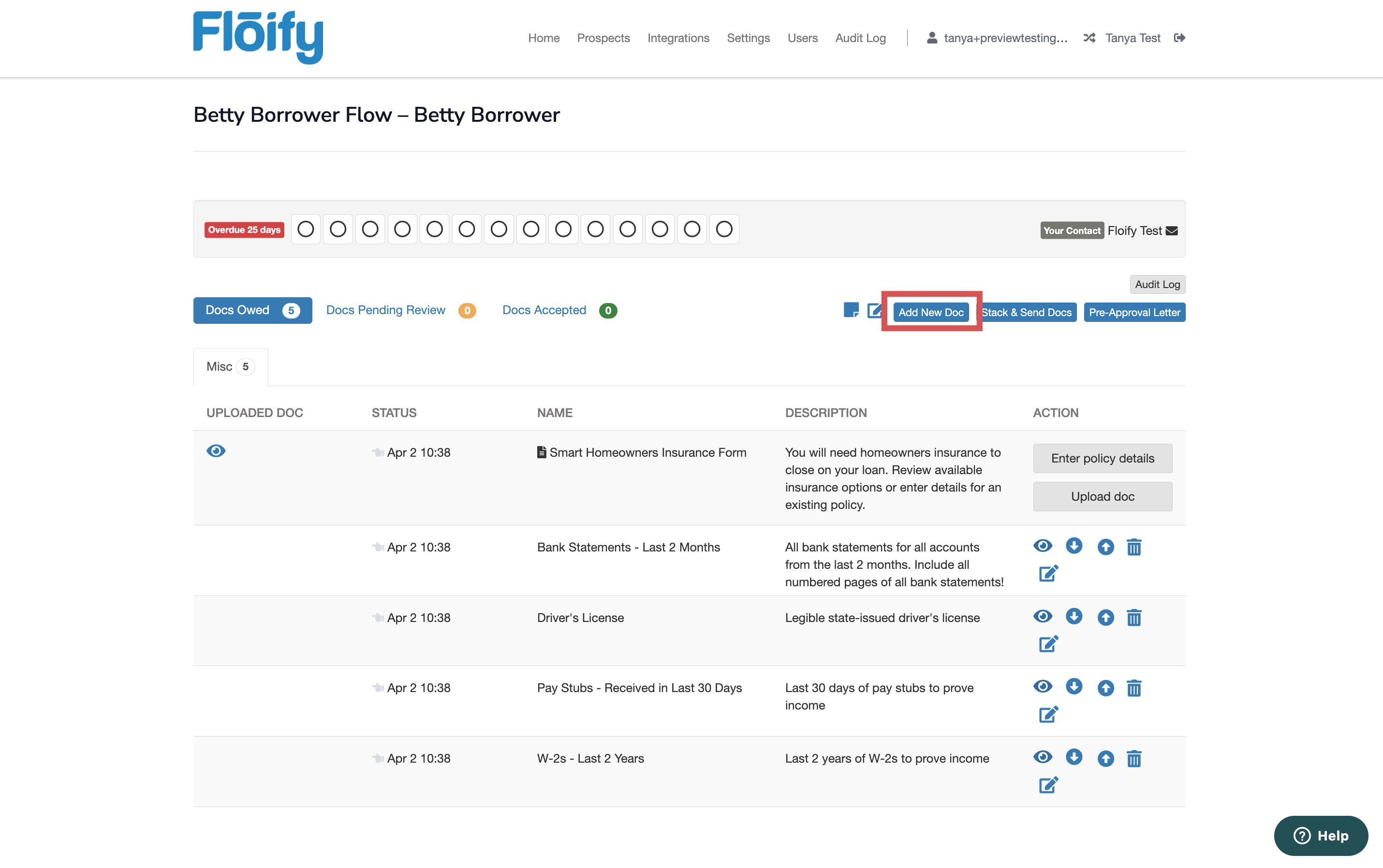Click the sticky note icon beside Add New Doc
Image resolution: width=1383 pixels, height=868 pixels.
tap(851, 310)
